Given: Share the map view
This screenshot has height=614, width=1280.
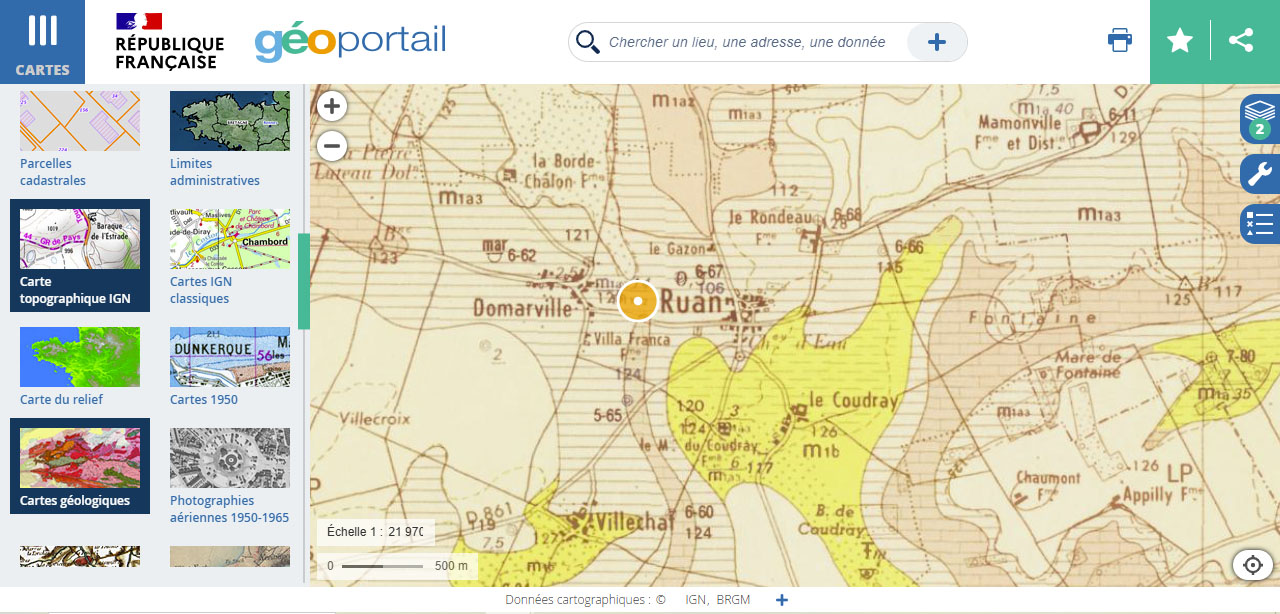Looking at the screenshot, I should point(1241,41).
